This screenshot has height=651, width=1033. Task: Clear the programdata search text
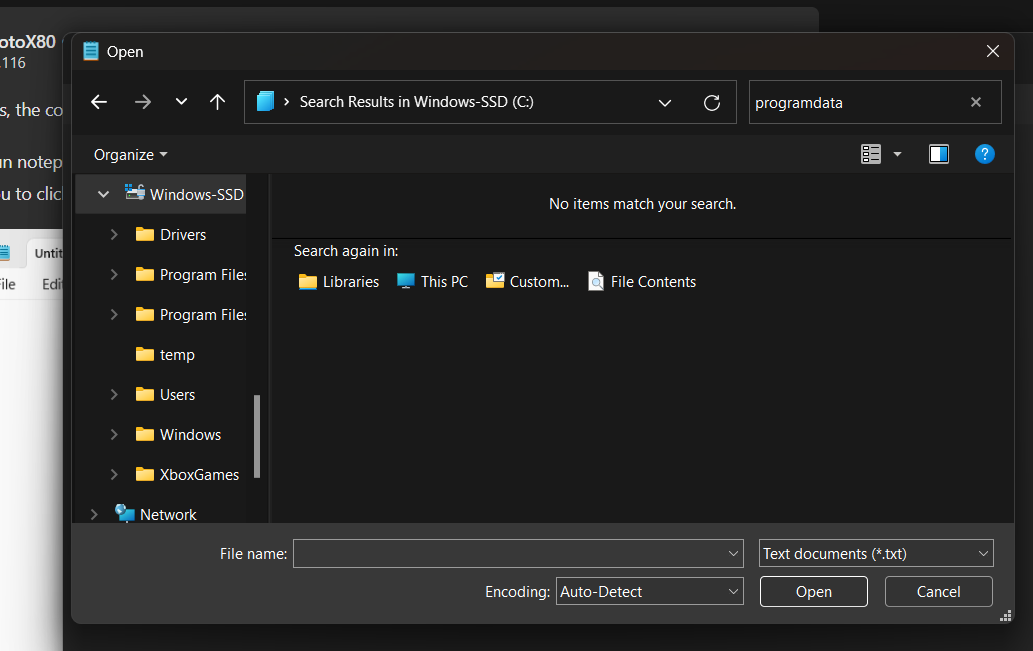(x=976, y=102)
